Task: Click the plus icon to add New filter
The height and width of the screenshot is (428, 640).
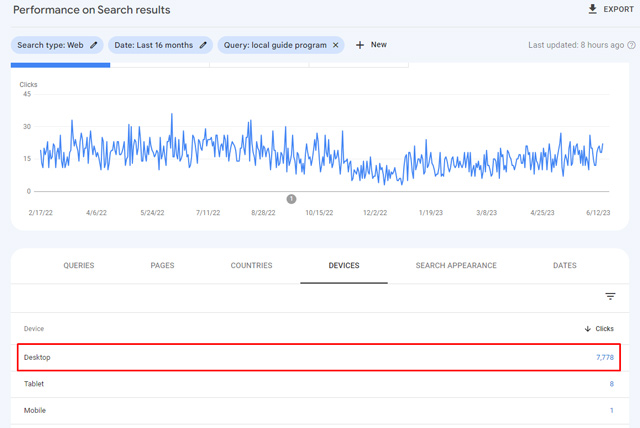Action: click(360, 45)
